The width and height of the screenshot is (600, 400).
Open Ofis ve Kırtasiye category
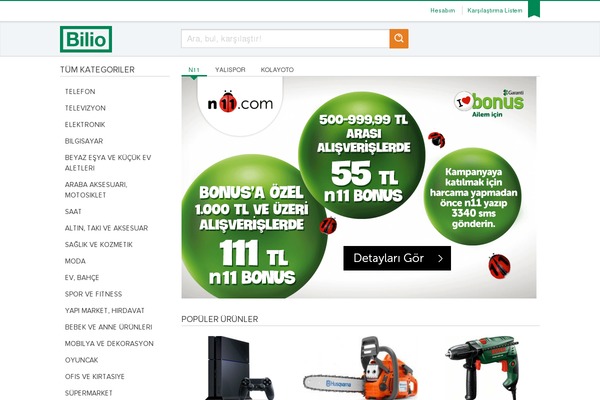click(95, 376)
